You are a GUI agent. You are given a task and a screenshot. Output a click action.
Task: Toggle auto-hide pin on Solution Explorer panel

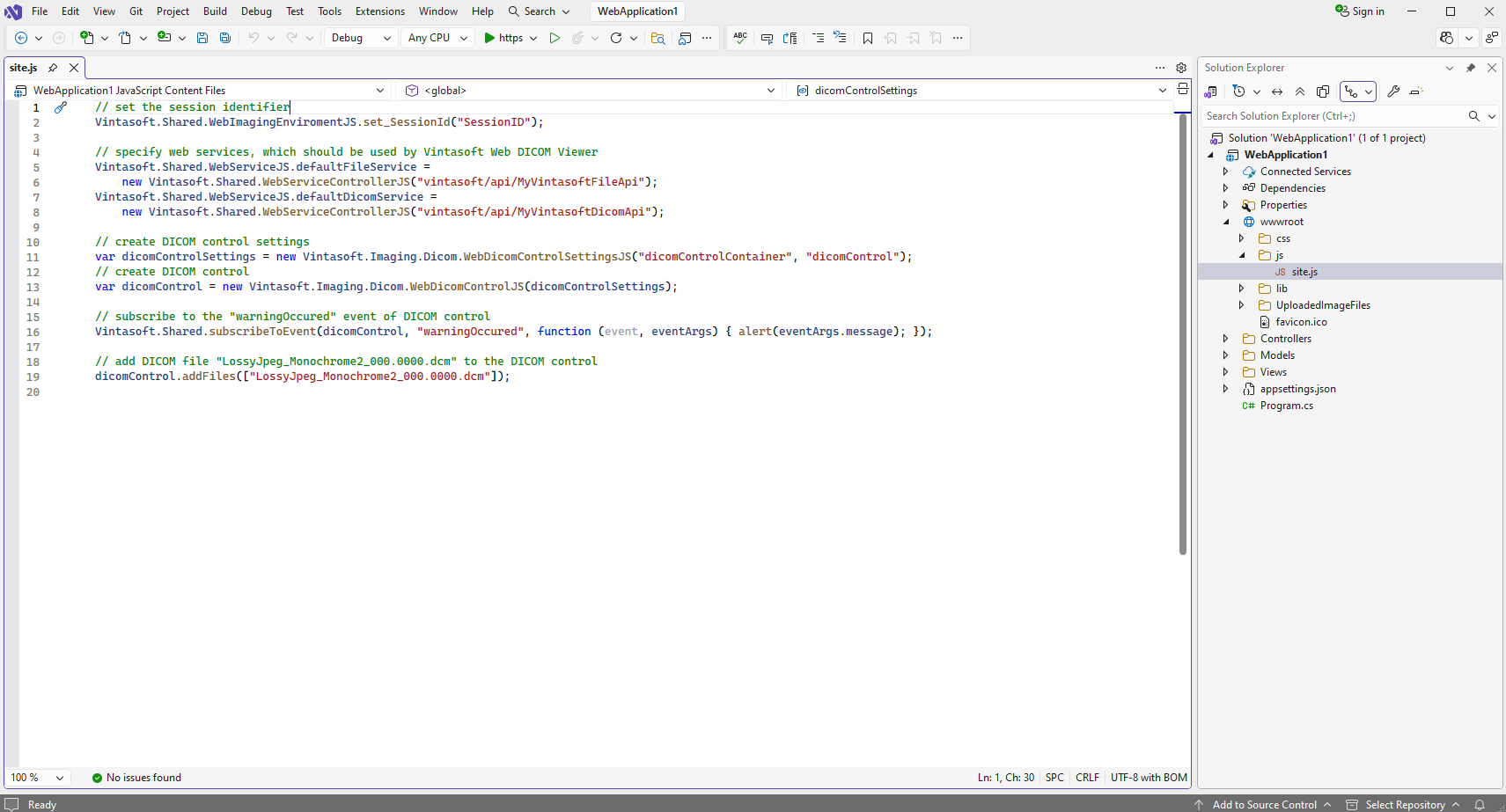click(x=1471, y=68)
